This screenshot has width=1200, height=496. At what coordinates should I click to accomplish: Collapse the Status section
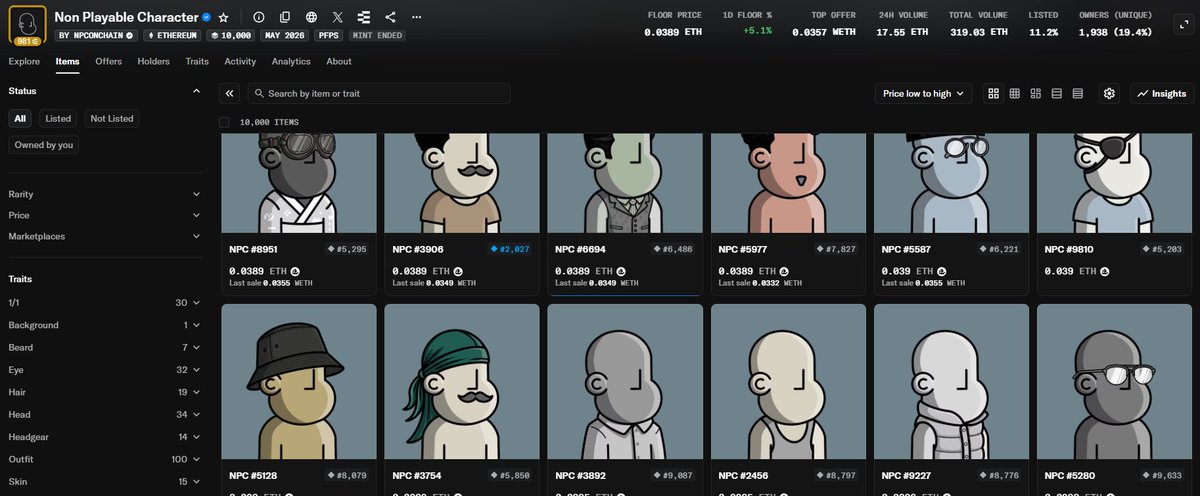pyautogui.click(x=196, y=91)
